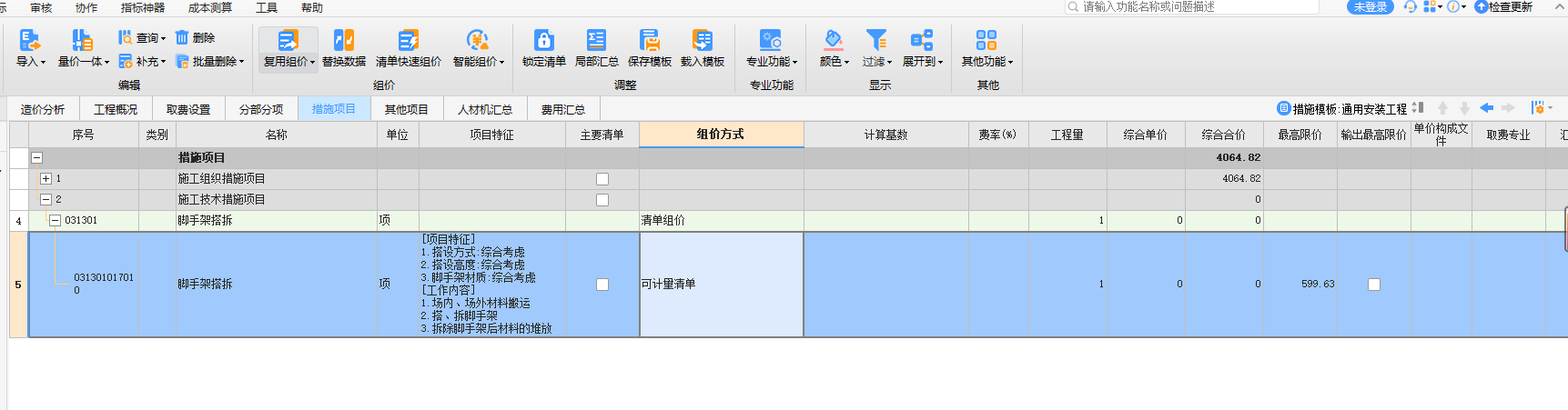Click the 智能组价 smart pricing icon
Screen dimensions: 1568x410
pyautogui.click(x=478, y=40)
